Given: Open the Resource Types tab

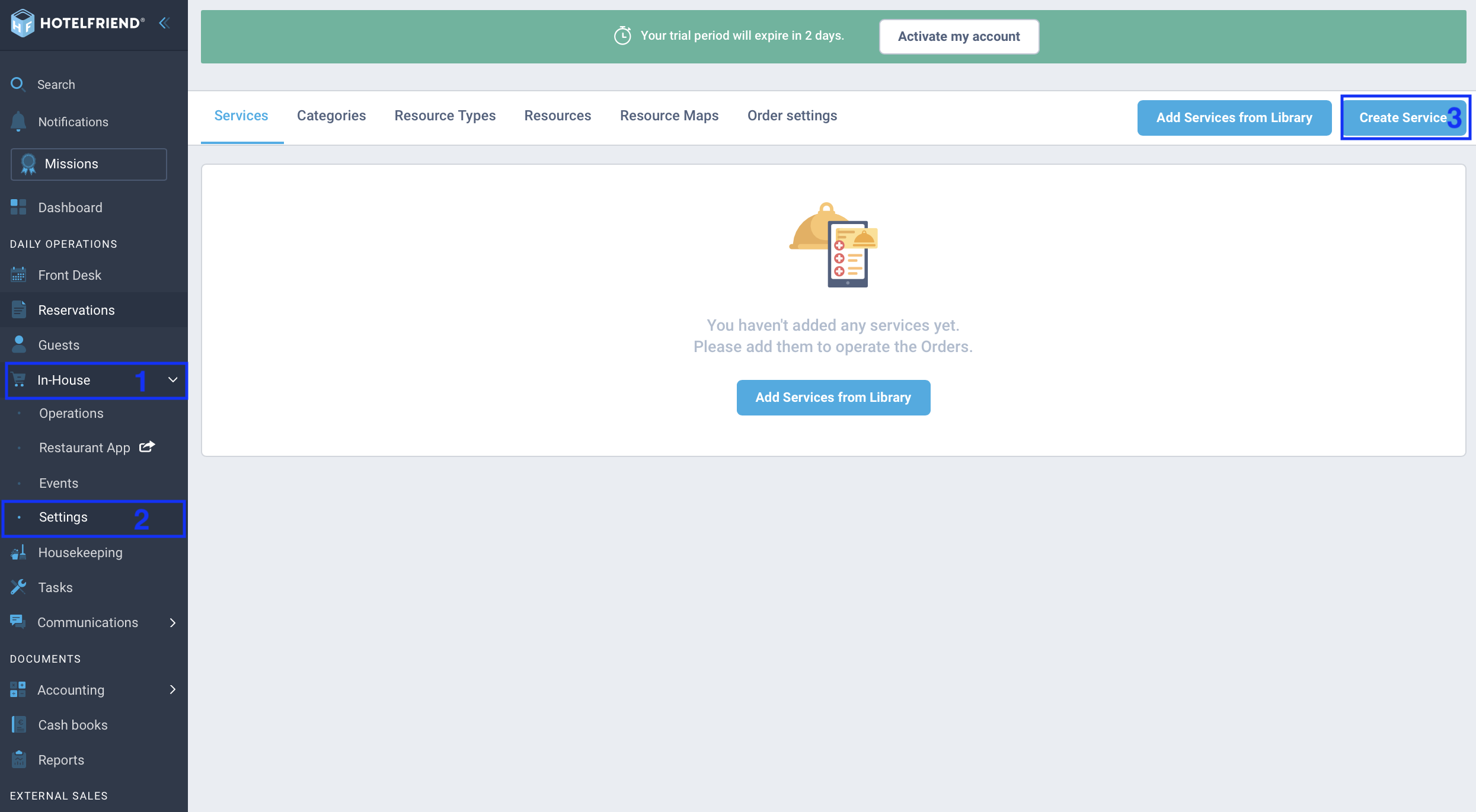Looking at the screenshot, I should 445,116.
